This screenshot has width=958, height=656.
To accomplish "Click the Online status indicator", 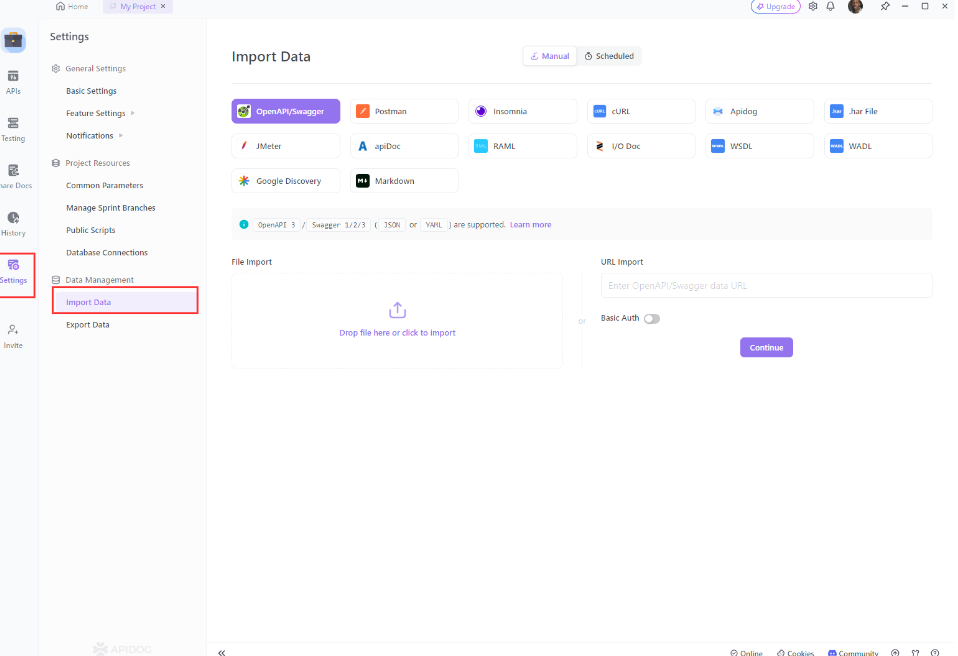I will (746, 653).
